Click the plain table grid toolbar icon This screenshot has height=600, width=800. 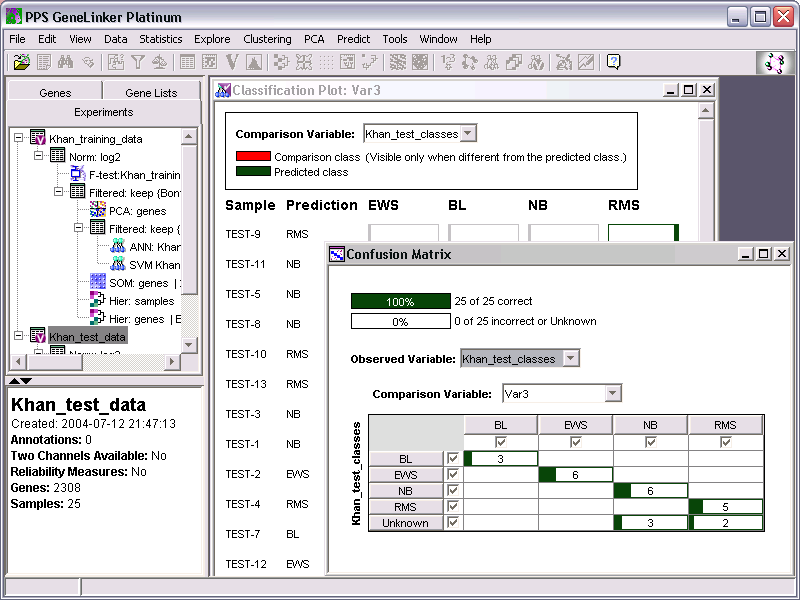coord(187,62)
